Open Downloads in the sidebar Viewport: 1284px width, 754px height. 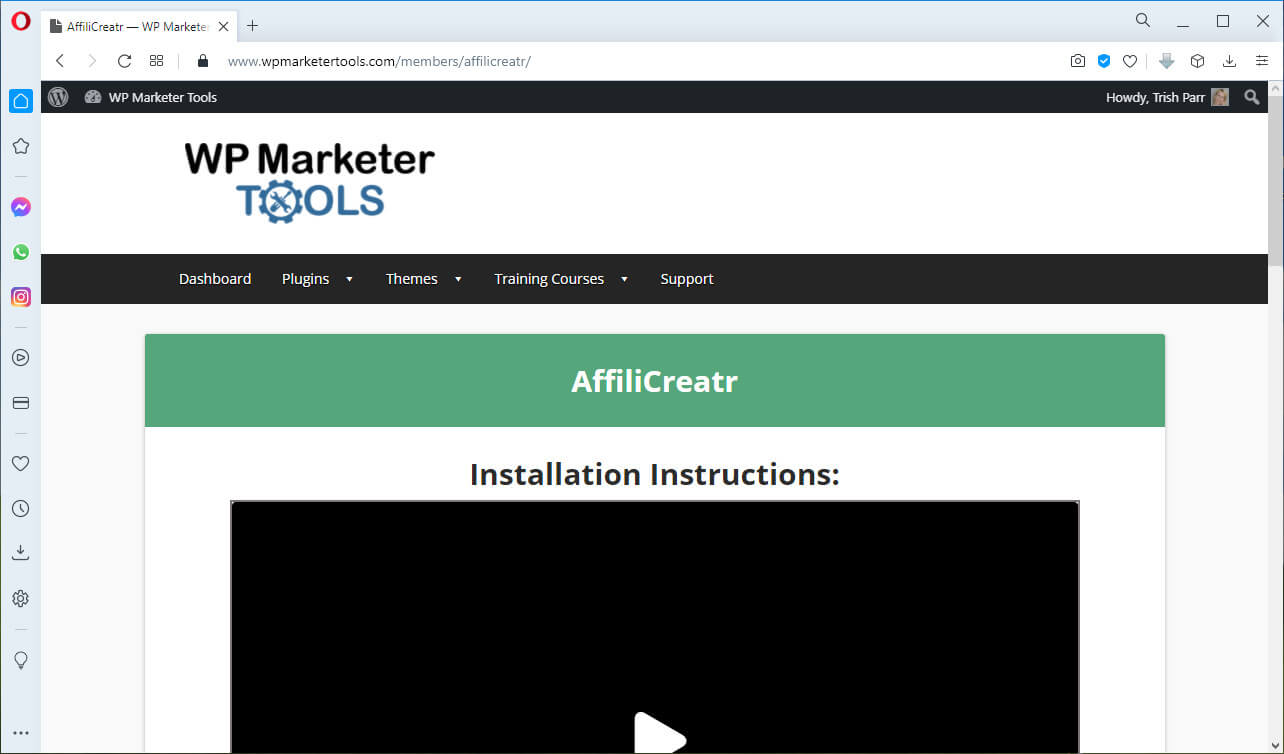point(20,553)
